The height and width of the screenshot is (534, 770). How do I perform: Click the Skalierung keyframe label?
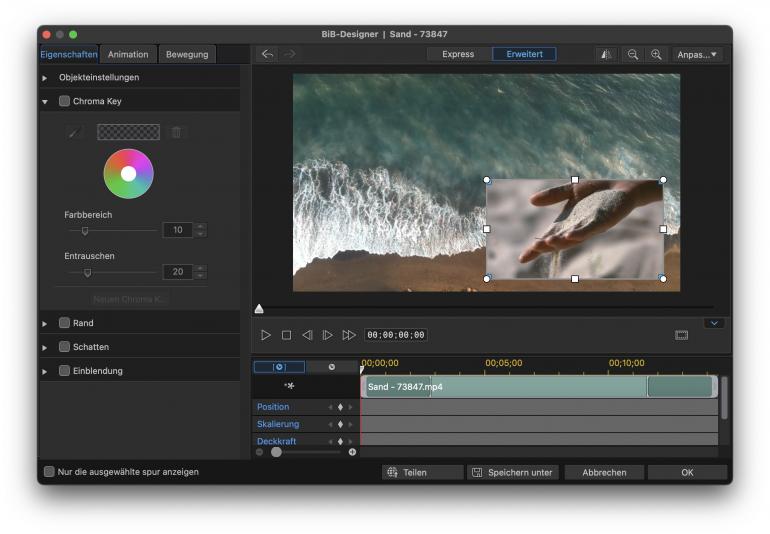[278, 424]
